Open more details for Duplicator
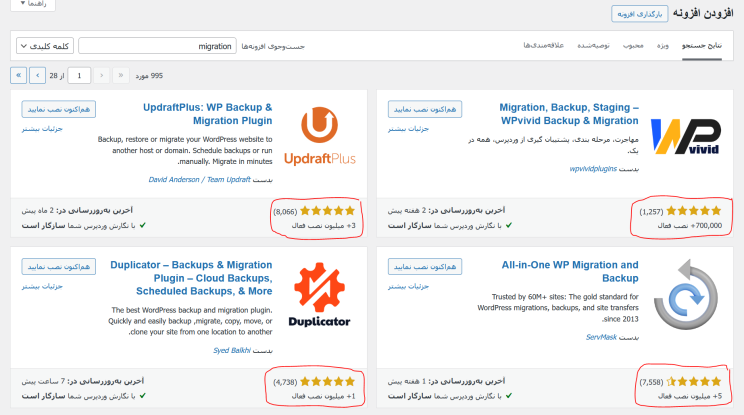The height and width of the screenshot is (415, 744). pos(42,286)
